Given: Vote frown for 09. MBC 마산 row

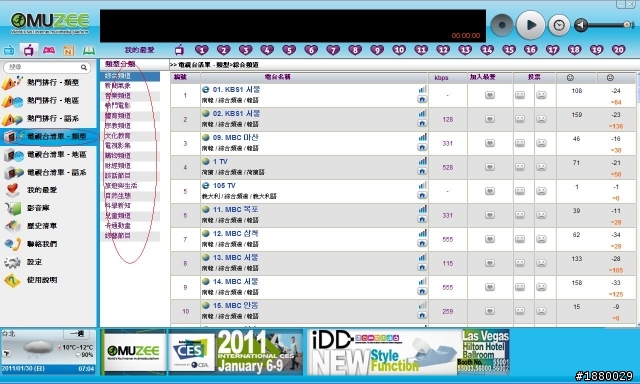Looking at the screenshot, I should [x=541, y=143].
